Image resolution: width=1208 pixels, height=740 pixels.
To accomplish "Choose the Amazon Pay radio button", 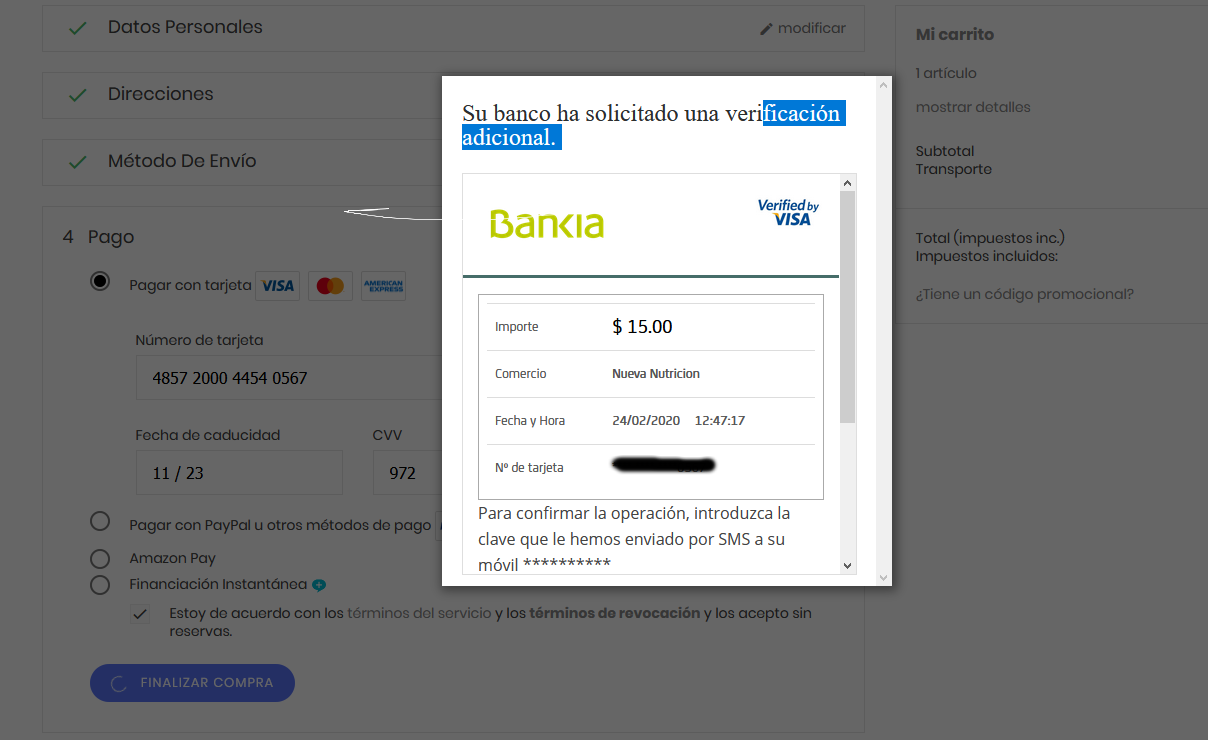I will [x=100, y=558].
